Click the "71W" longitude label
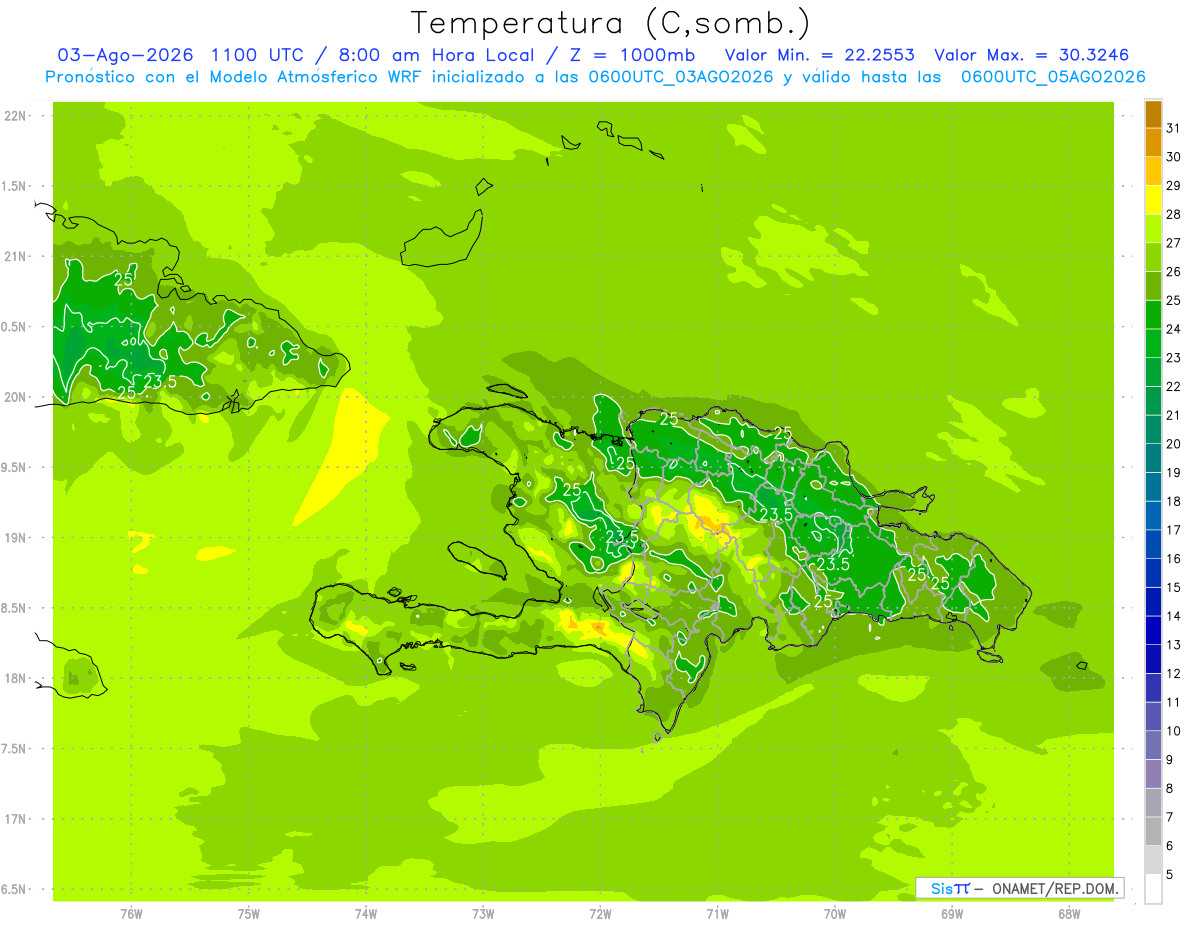Image resolution: width=1200 pixels, height=927 pixels. [717, 913]
